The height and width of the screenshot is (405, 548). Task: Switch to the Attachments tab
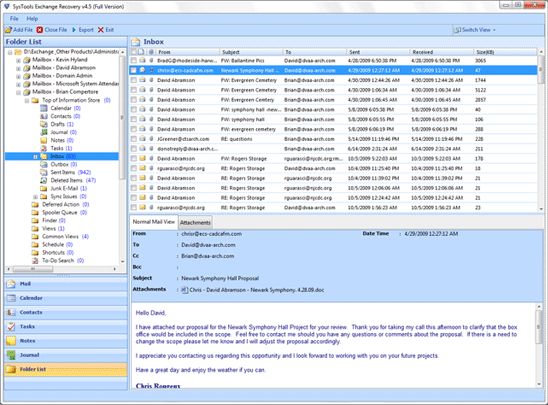(x=195, y=222)
